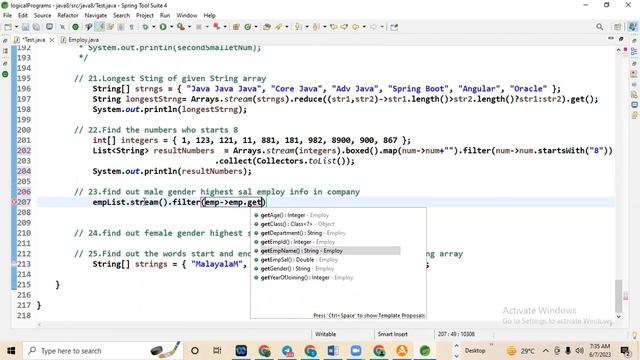The height and width of the screenshot is (360, 640).
Task: Show hidden system tray icons chevron
Action: [546, 351]
